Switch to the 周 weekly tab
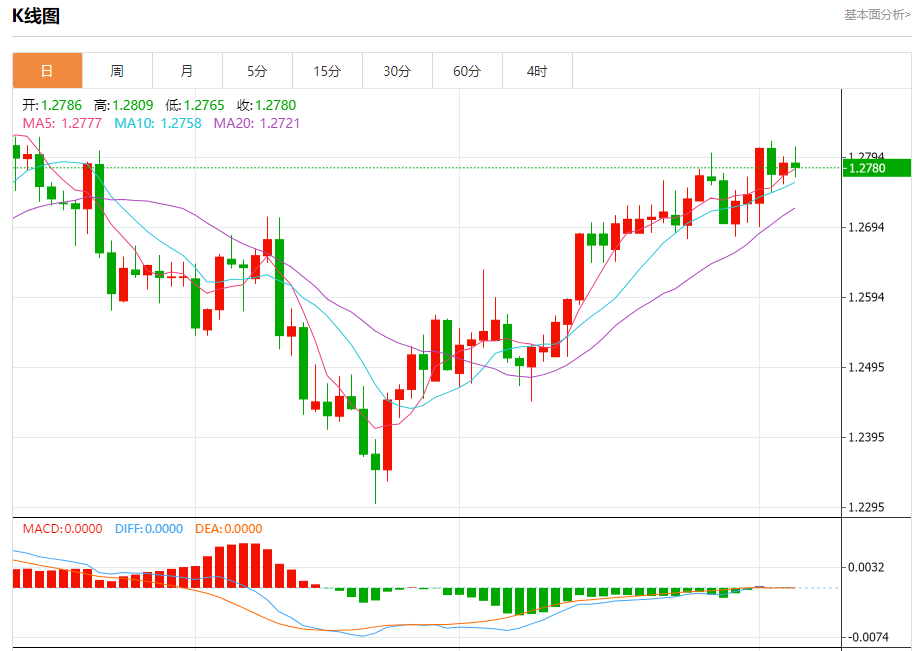 117,71
